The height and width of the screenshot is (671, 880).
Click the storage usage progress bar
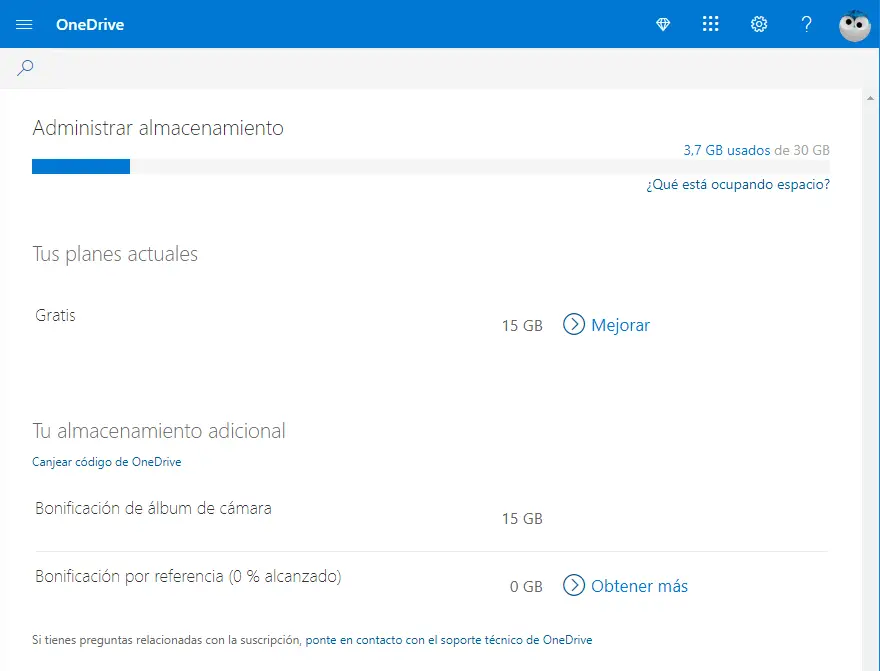point(430,167)
